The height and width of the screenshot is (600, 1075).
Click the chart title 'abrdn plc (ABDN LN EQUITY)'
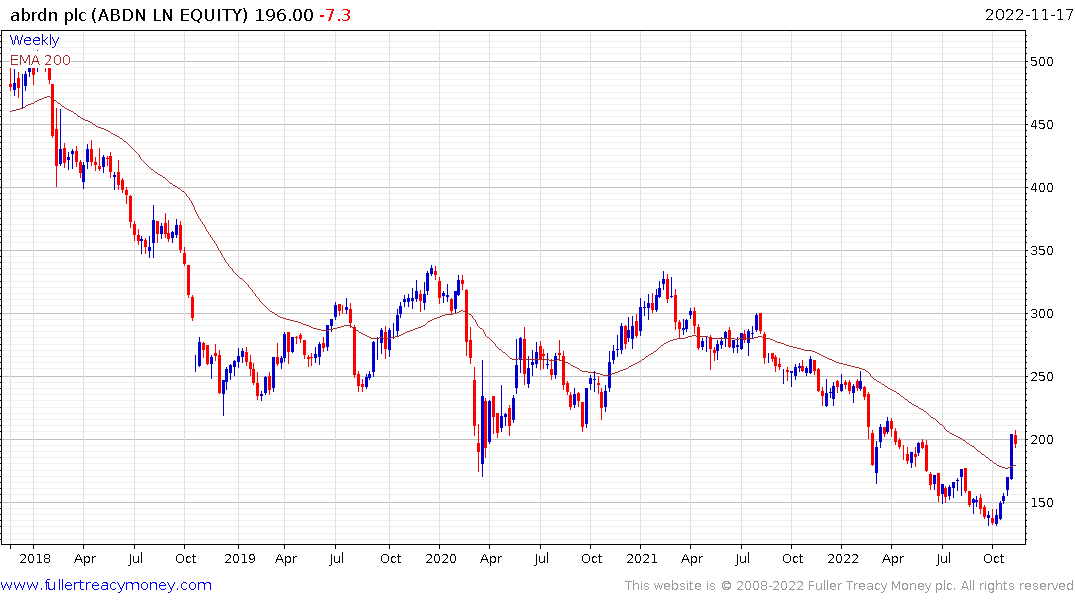pyautogui.click(x=129, y=15)
